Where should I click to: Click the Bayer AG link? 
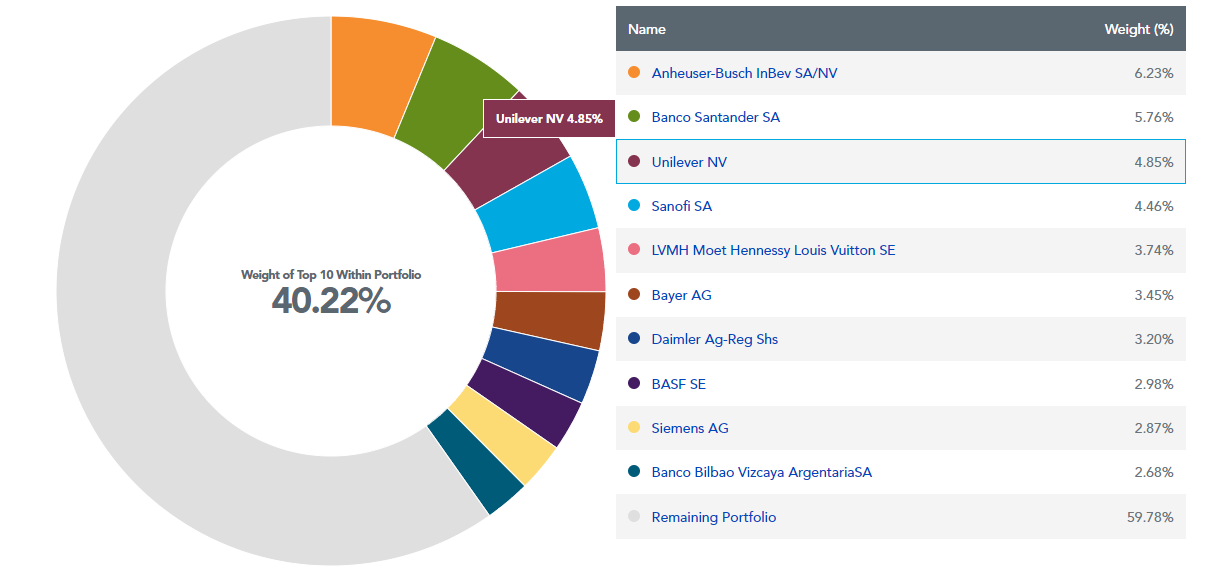[x=681, y=295]
